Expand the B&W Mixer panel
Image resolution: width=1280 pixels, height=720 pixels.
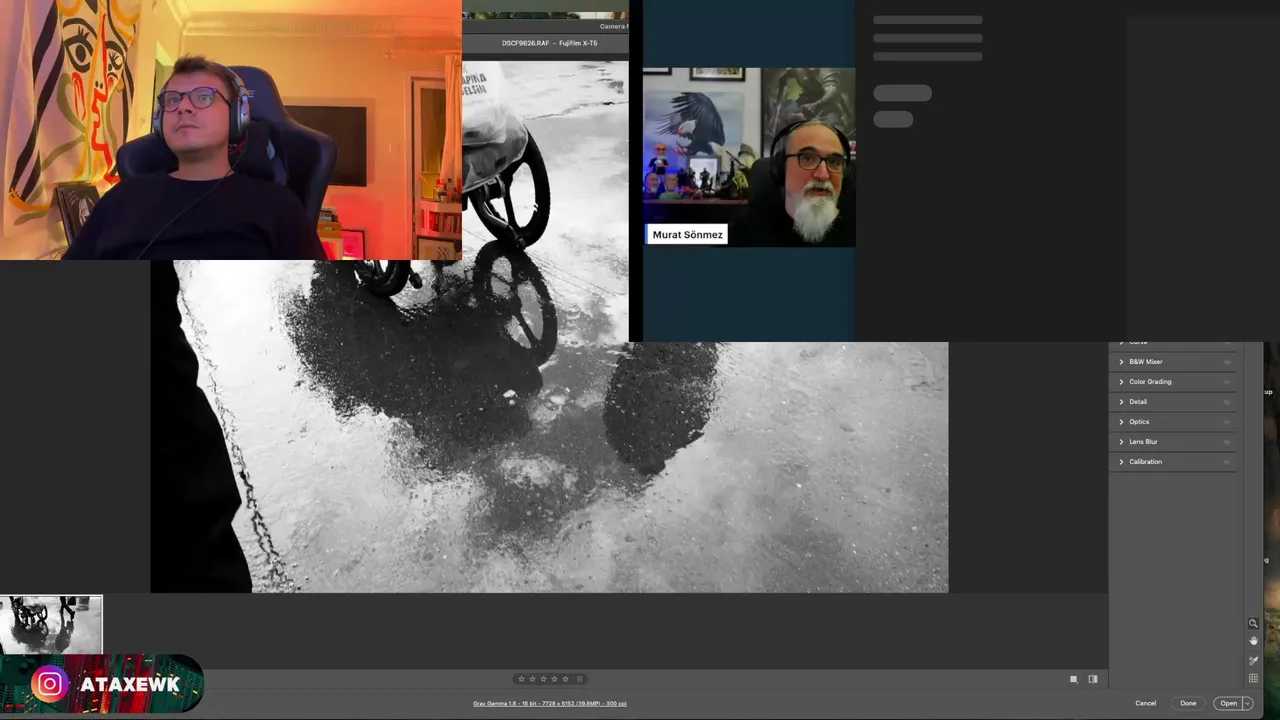1121,362
